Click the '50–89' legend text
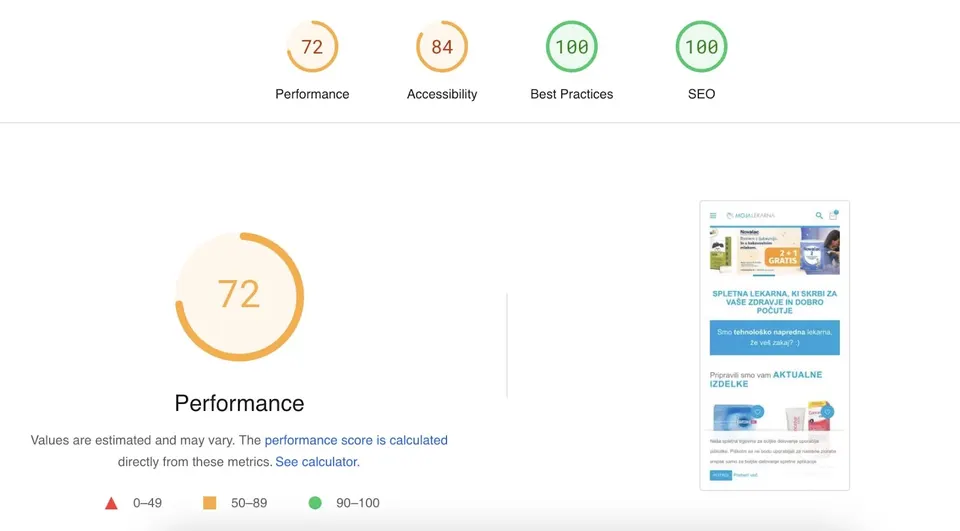 [249, 503]
